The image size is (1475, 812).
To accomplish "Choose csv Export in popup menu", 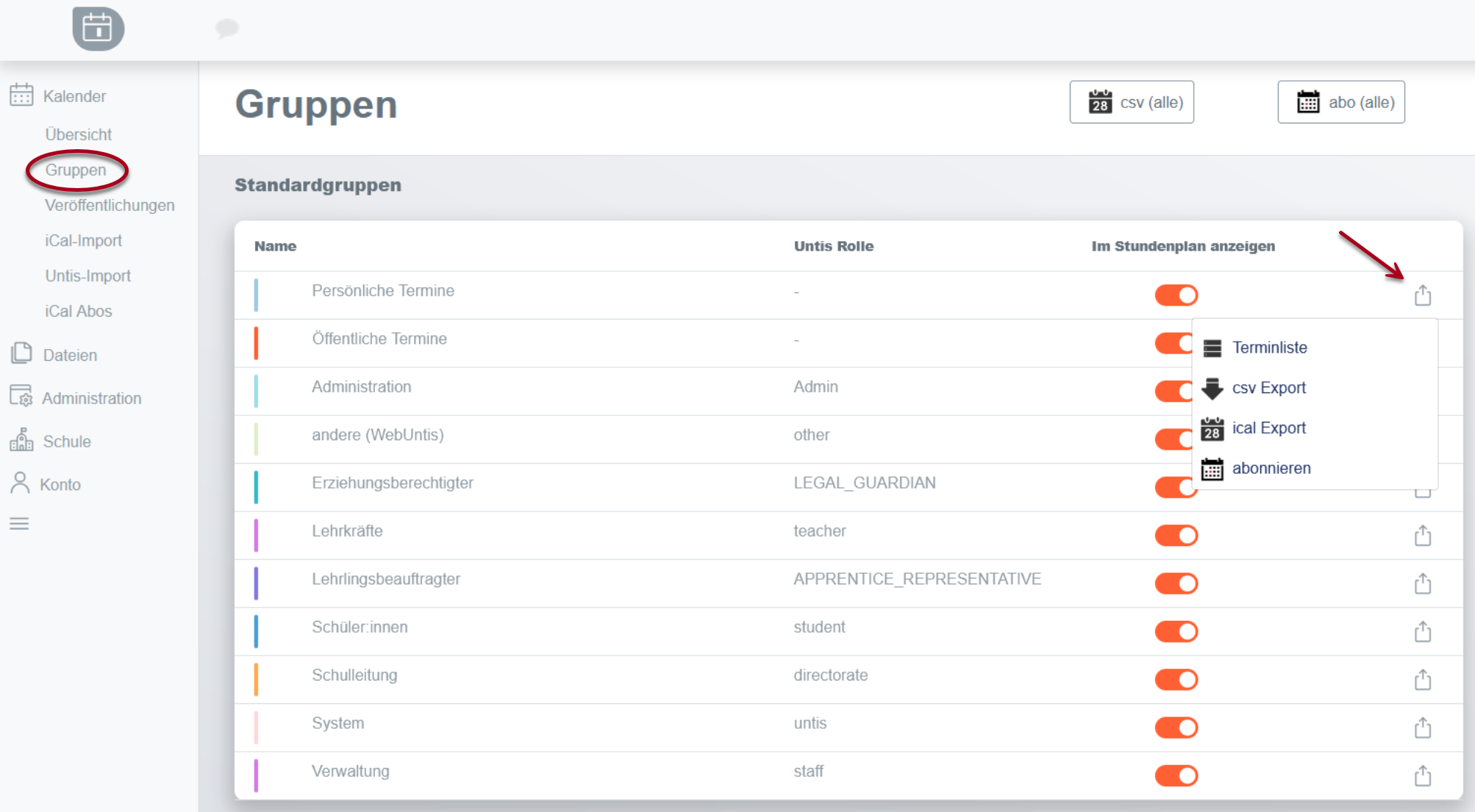I will point(1269,388).
